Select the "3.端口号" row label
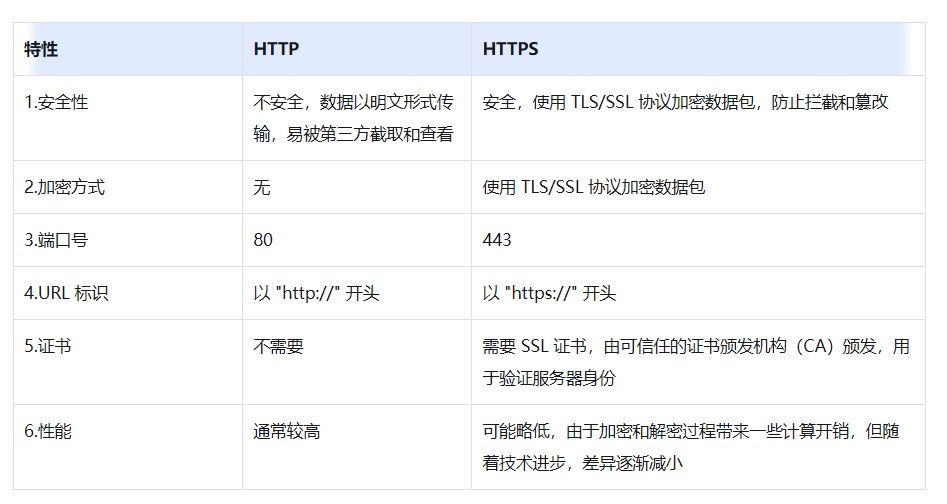The width and height of the screenshot is (947, 504). pyautogui.click(x=56, y=240)
